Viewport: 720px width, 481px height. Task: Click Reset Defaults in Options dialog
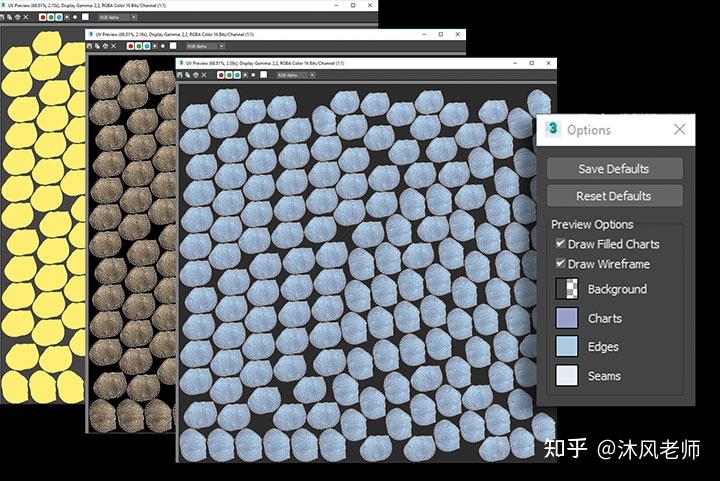(614, 196)
